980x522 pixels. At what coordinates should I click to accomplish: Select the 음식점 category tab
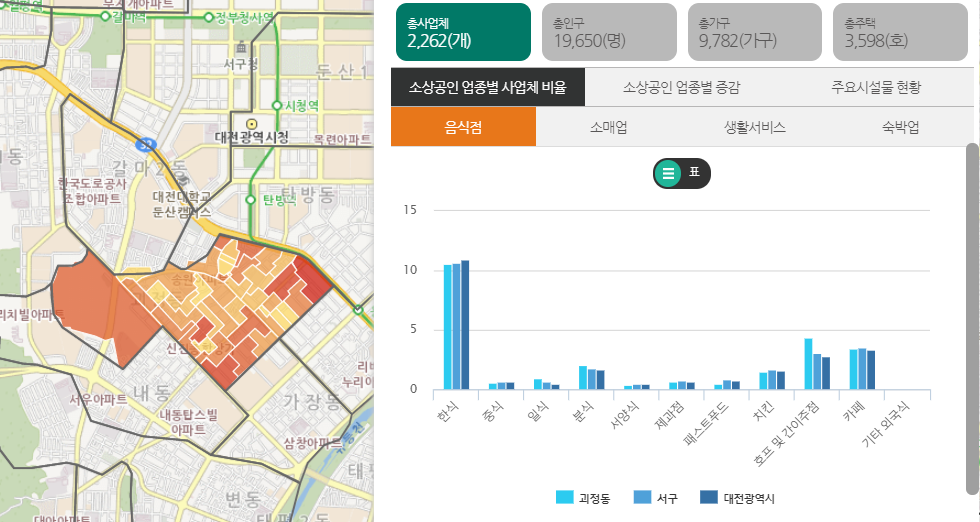pos(463,127)
